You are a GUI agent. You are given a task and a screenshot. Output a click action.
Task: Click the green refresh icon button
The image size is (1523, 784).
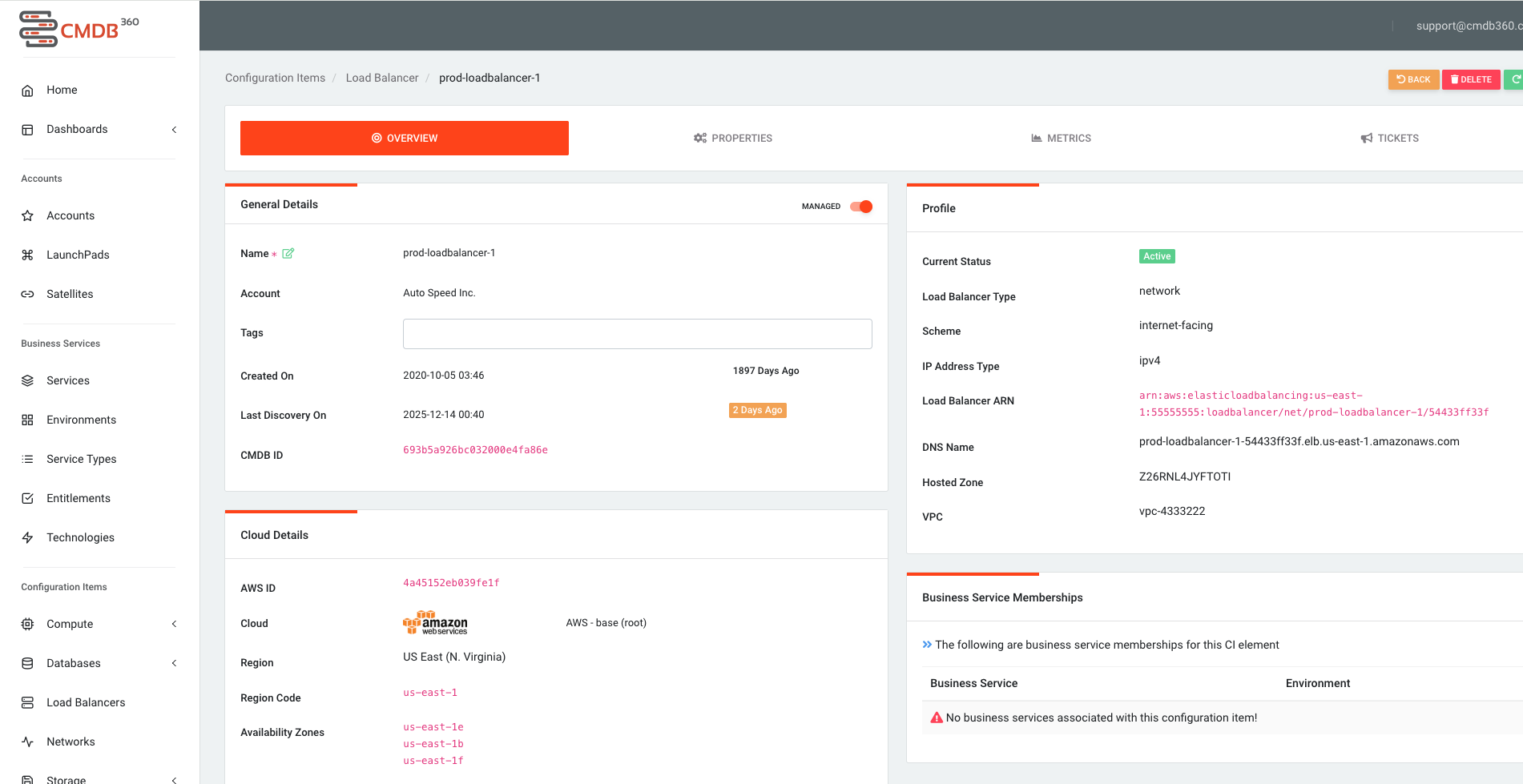tap(1514, 79)
